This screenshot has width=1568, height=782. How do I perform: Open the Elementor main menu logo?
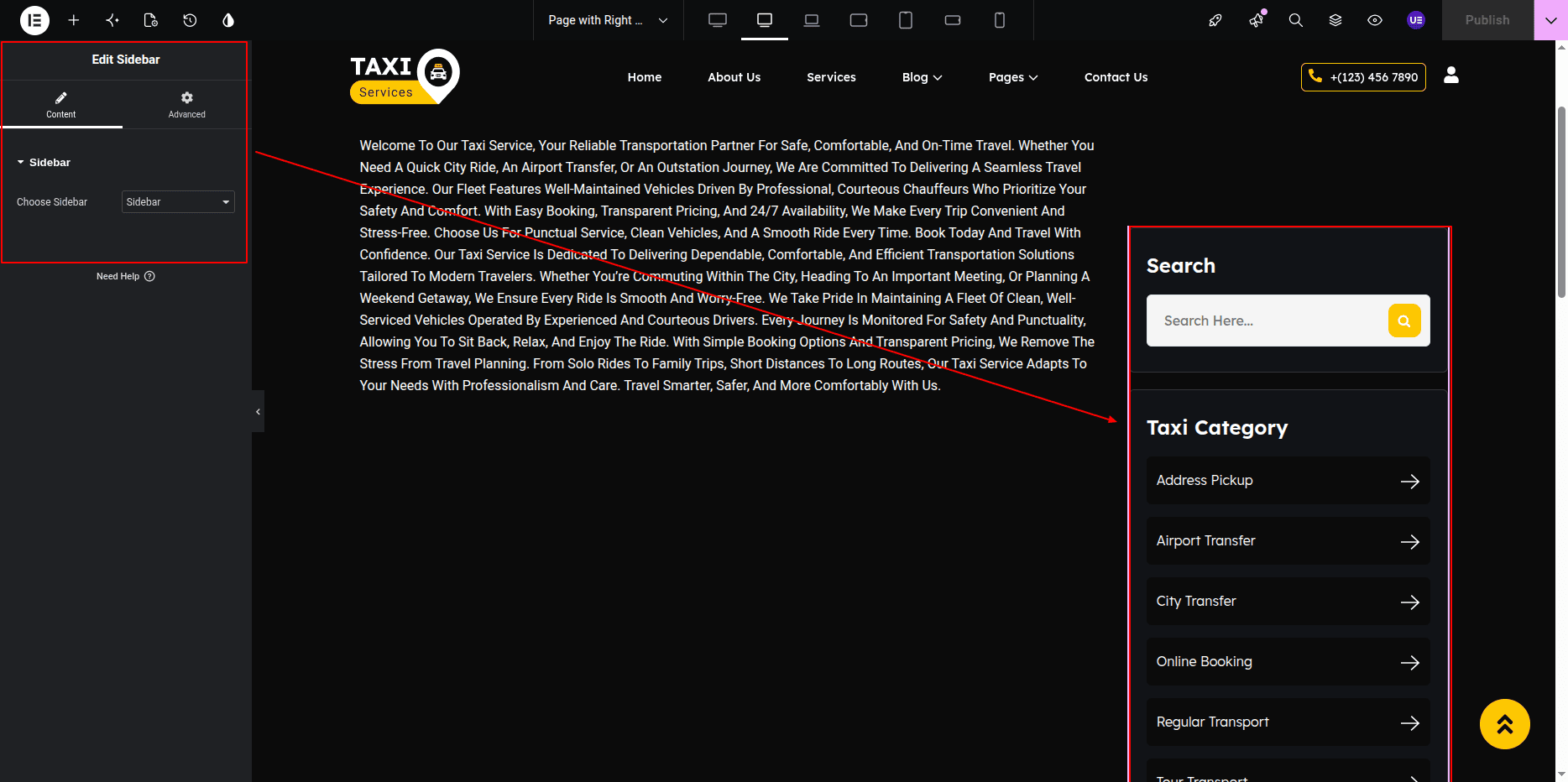(34, 20)
